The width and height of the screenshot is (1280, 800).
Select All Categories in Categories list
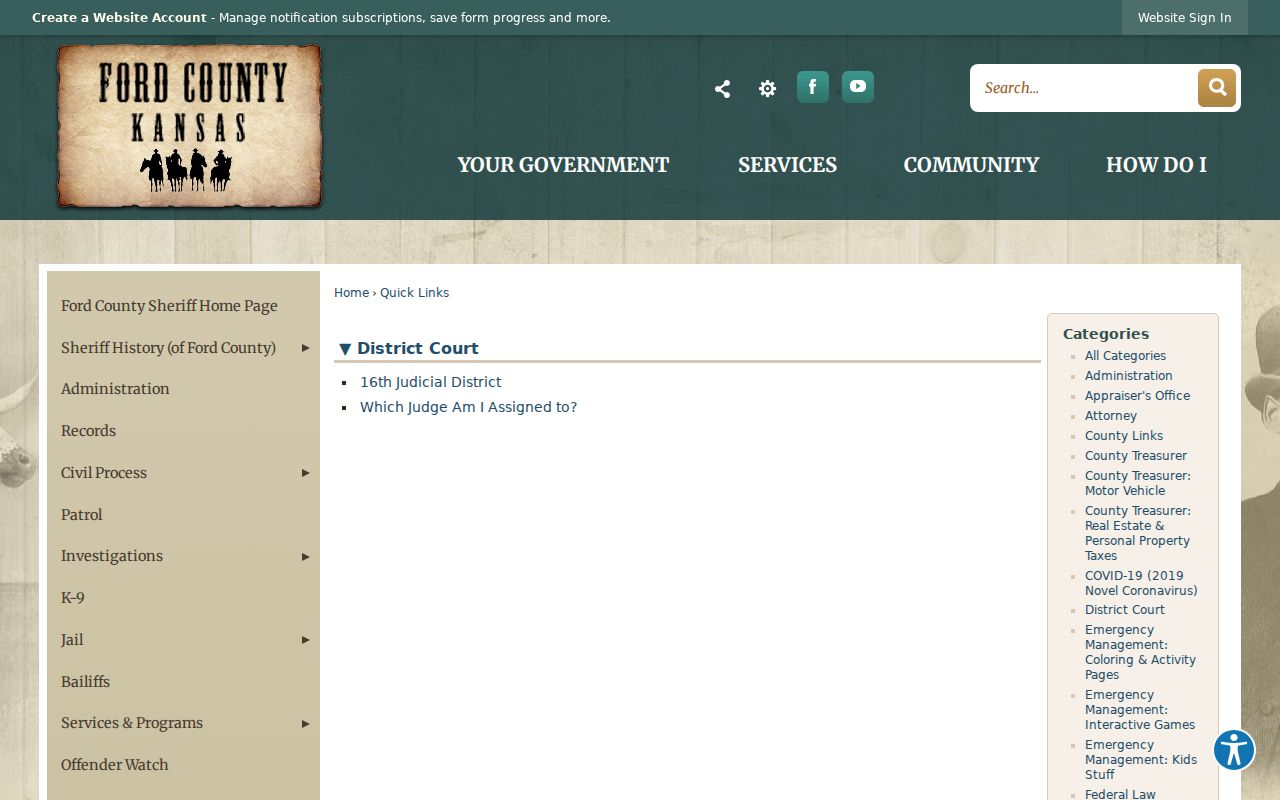1125,356
